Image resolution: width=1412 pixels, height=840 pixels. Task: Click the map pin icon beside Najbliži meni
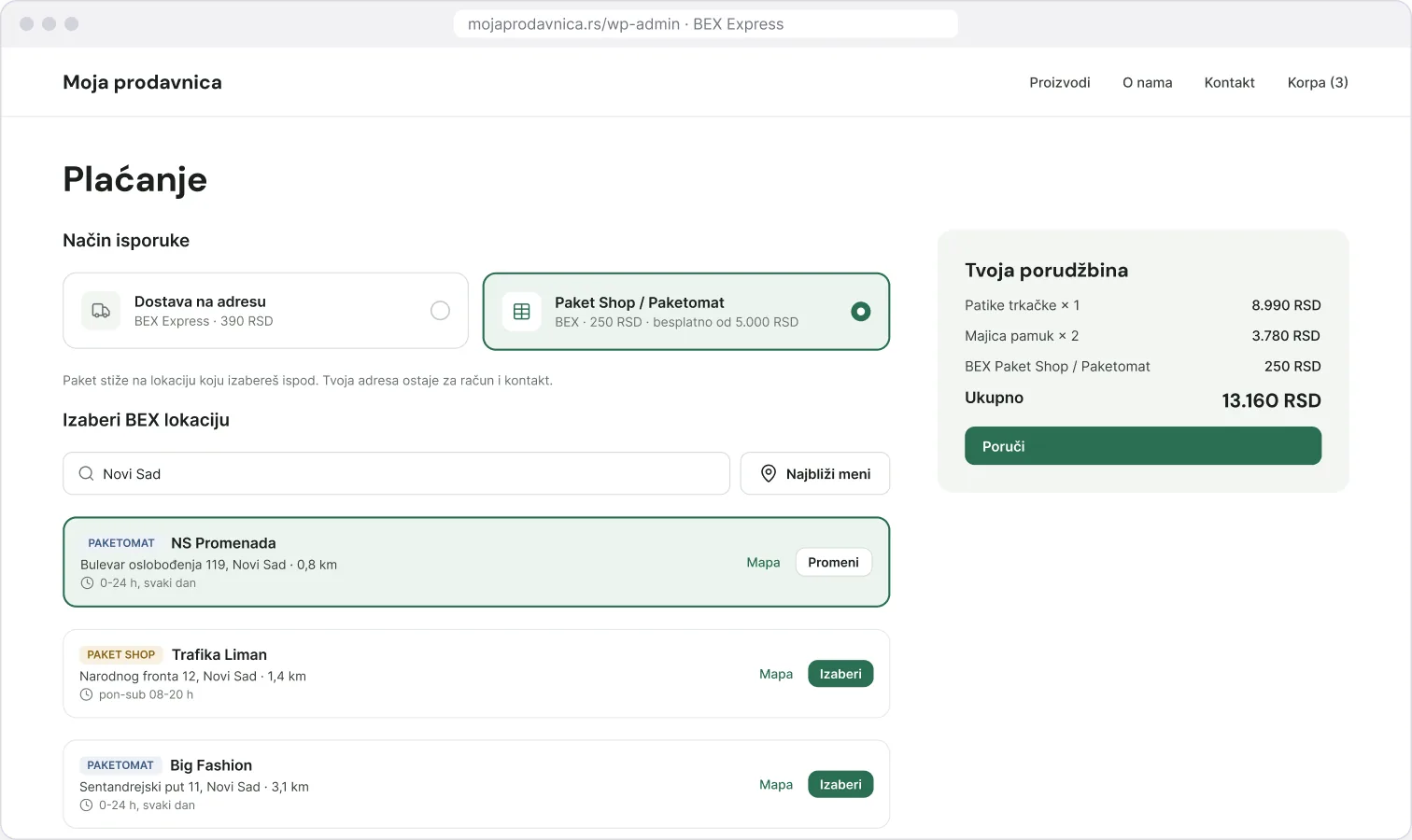pos(769,473)
